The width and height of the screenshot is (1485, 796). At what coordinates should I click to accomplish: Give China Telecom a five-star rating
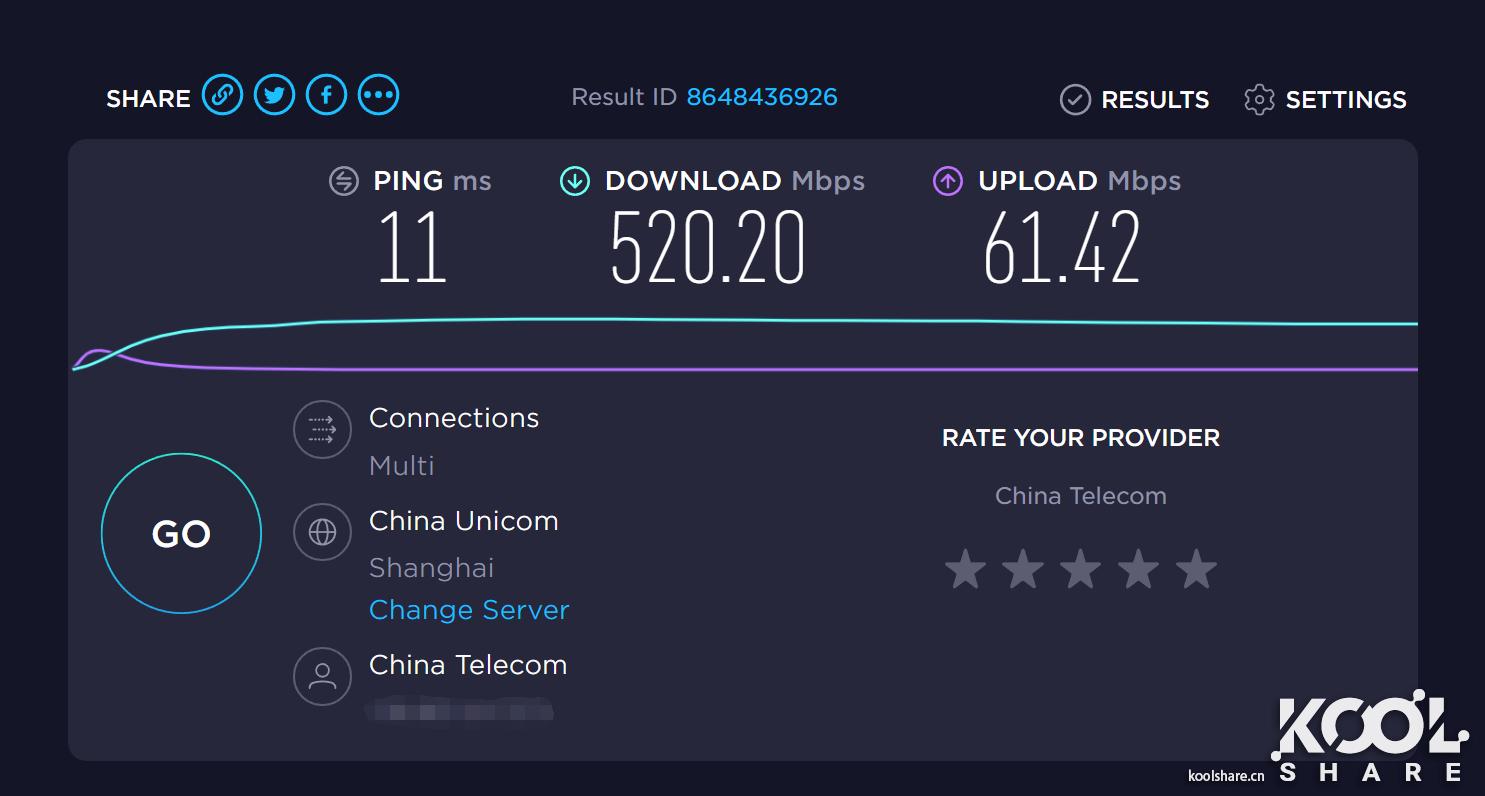pyautogui.click(x=1196, y=568)
